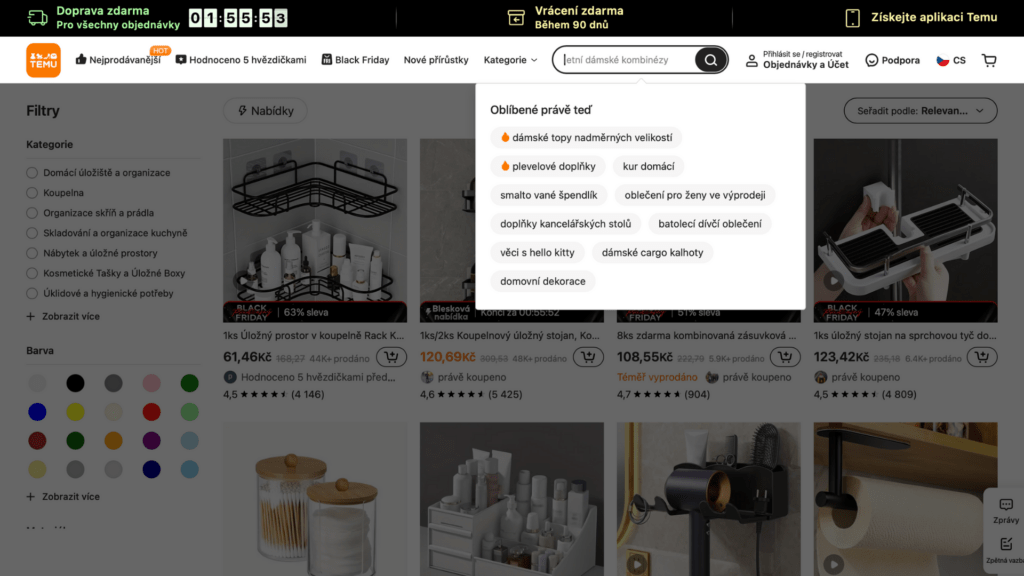Expand the Kategorie dropdown menu
Image resolution: width=1024 pixels, height=576 pixels.
510,60
